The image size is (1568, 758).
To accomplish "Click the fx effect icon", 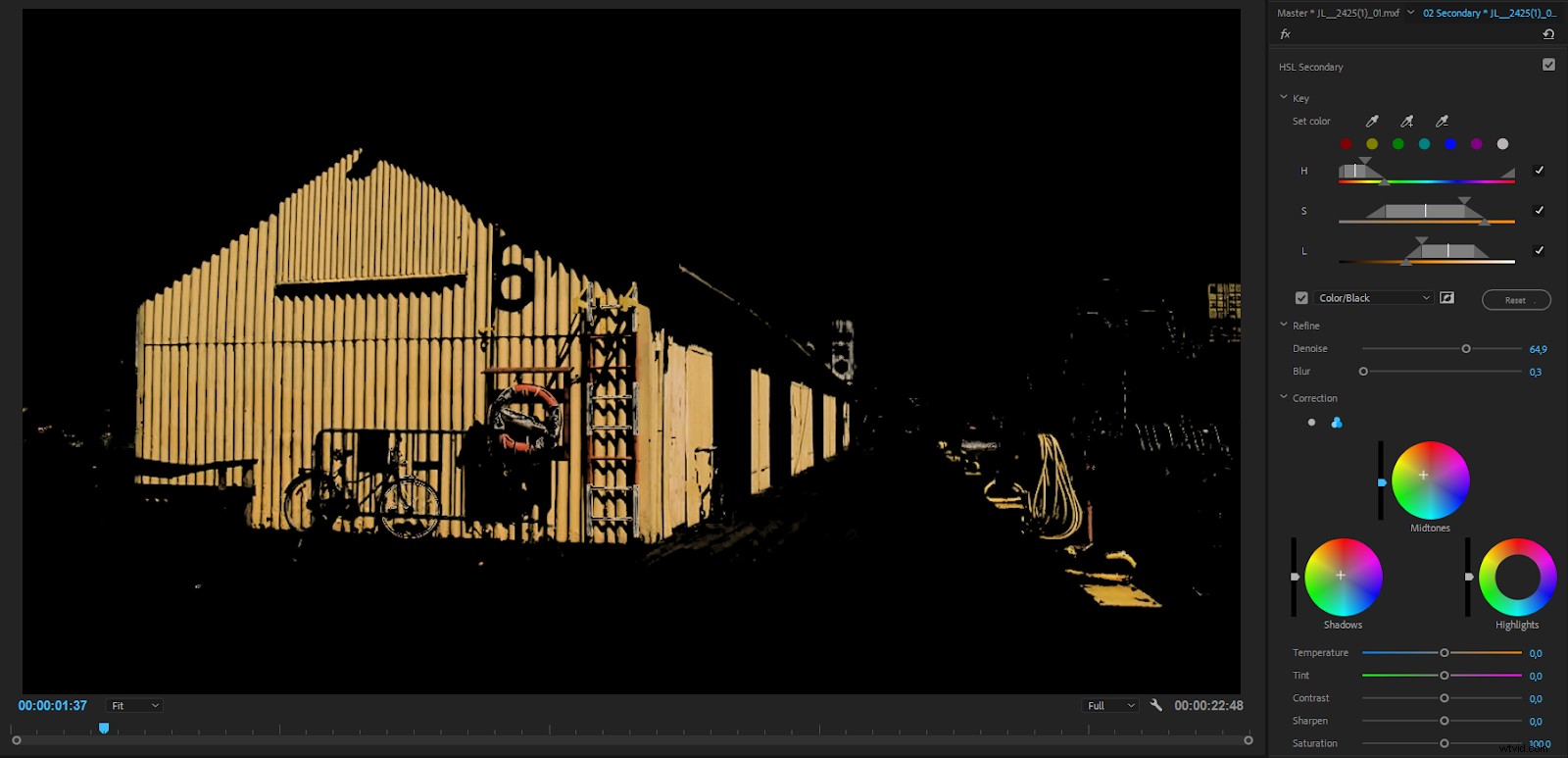I will (1285, 34).
